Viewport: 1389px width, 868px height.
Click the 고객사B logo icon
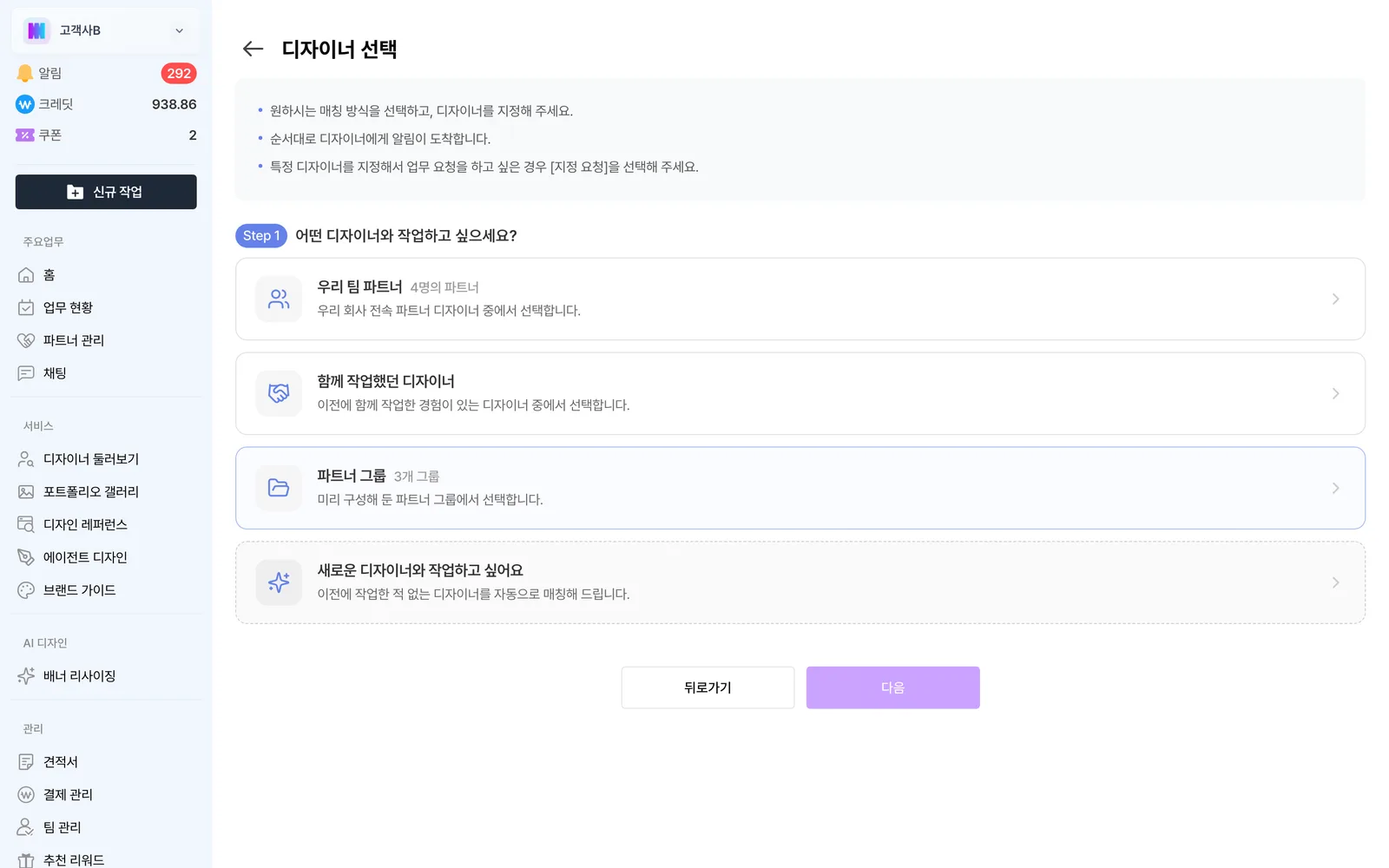[36, 30]
